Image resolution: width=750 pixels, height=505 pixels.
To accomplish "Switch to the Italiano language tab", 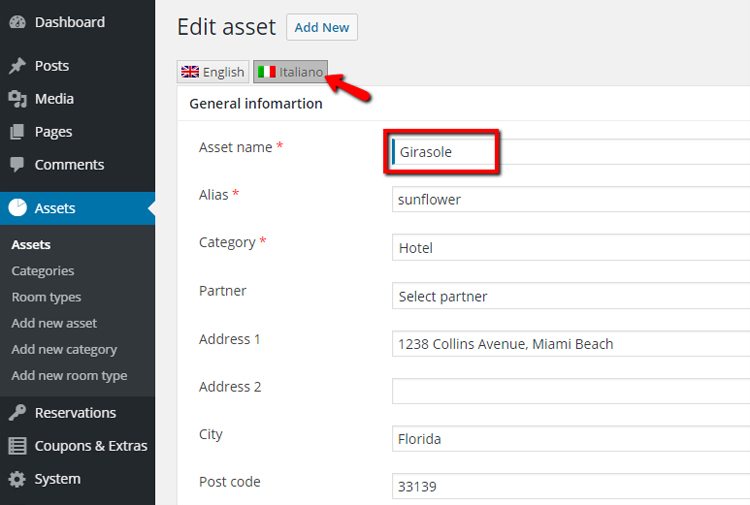I will coord(290,72).
